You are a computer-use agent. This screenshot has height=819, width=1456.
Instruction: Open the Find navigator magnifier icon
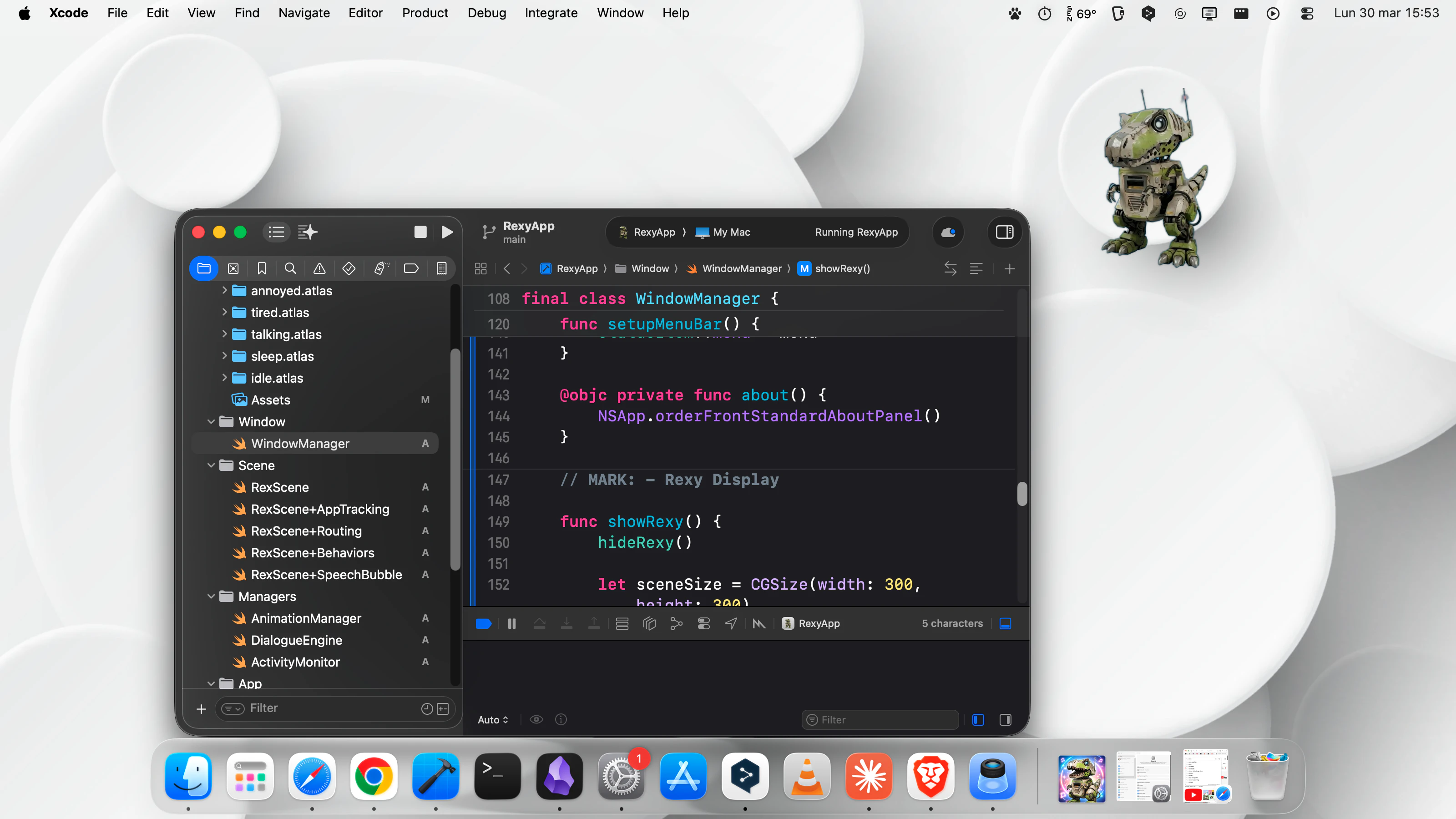(x=291, y=268)
